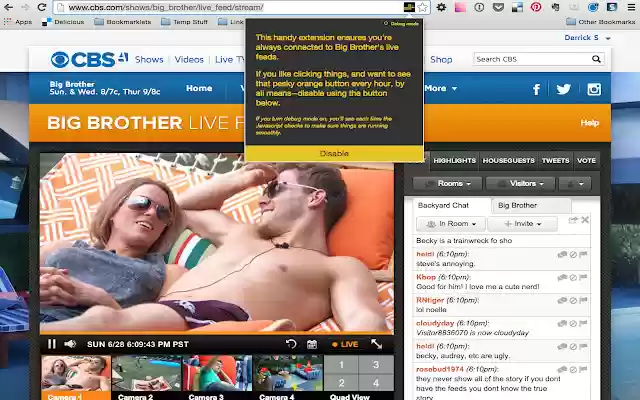
Task: Open the Big Brother Facebook page
Action: click(536, 89)
